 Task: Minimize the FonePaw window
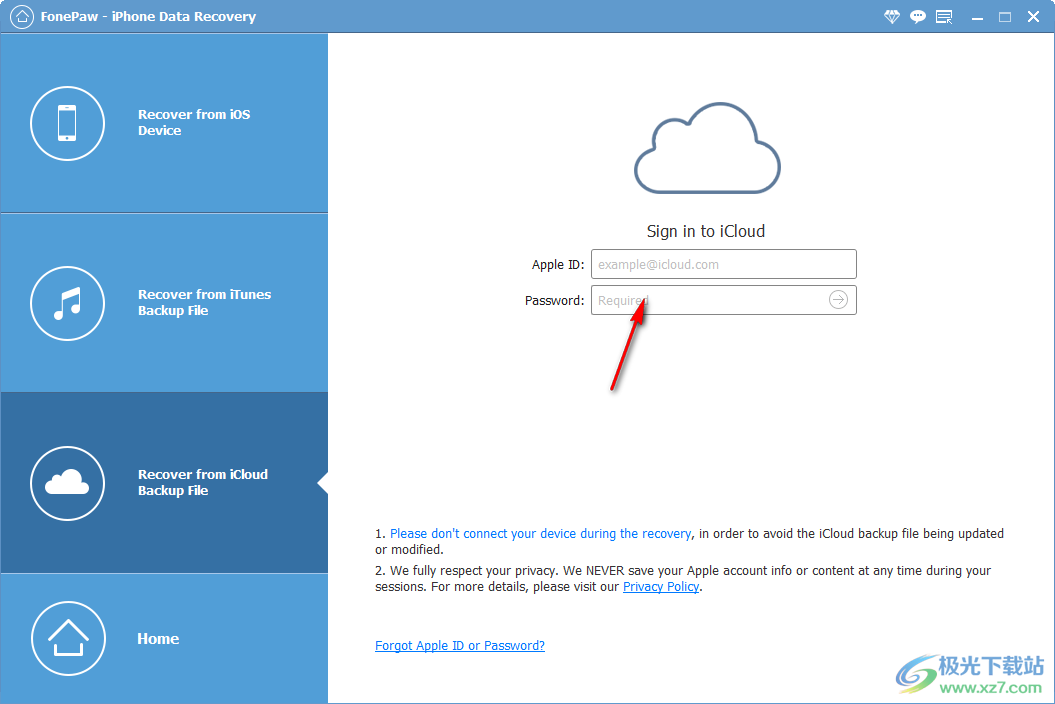[x=976, y=17]
